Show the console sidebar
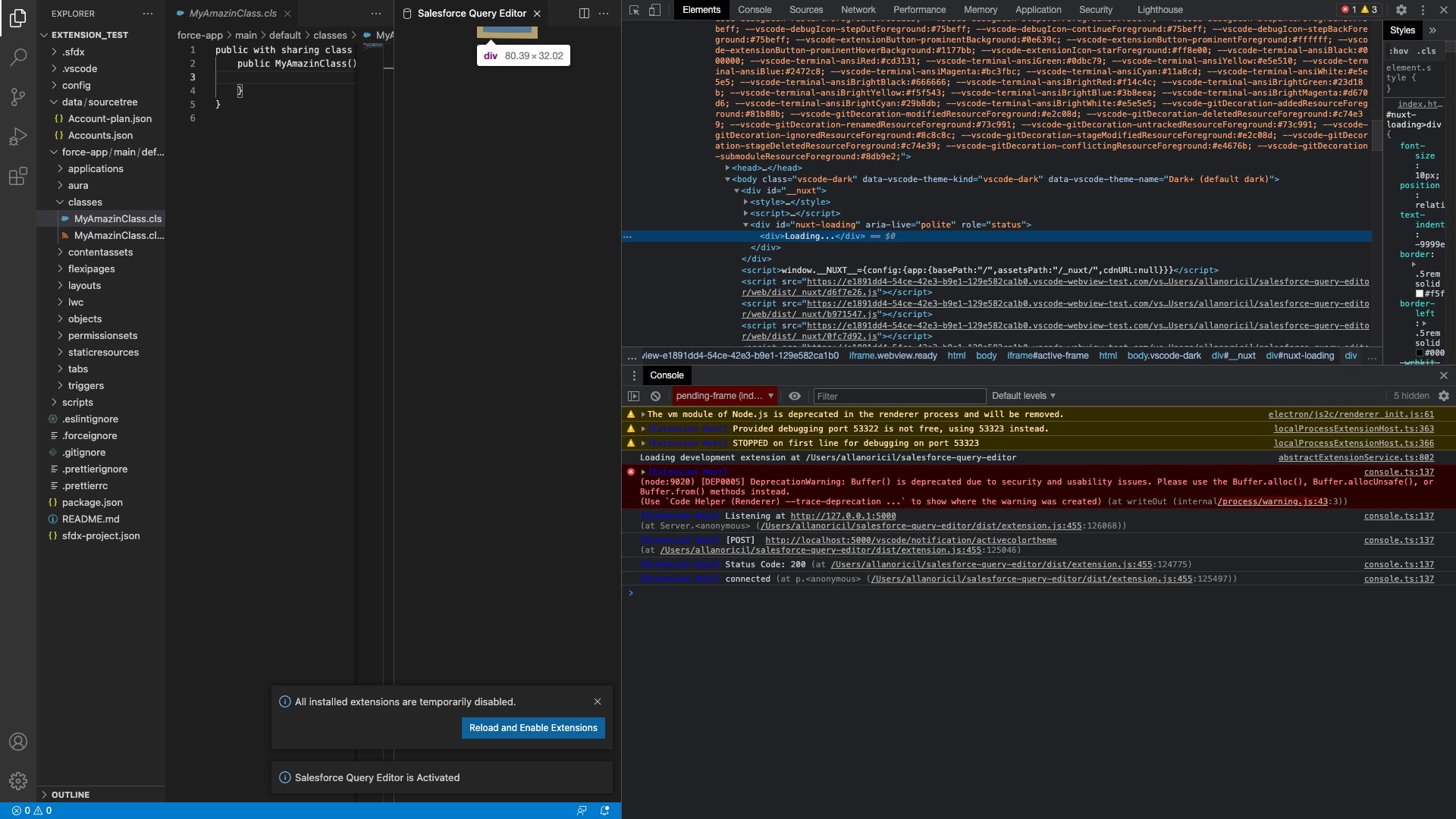Image resolution: width=1456 pixels, height=819 pixels. tap(634, 396)
